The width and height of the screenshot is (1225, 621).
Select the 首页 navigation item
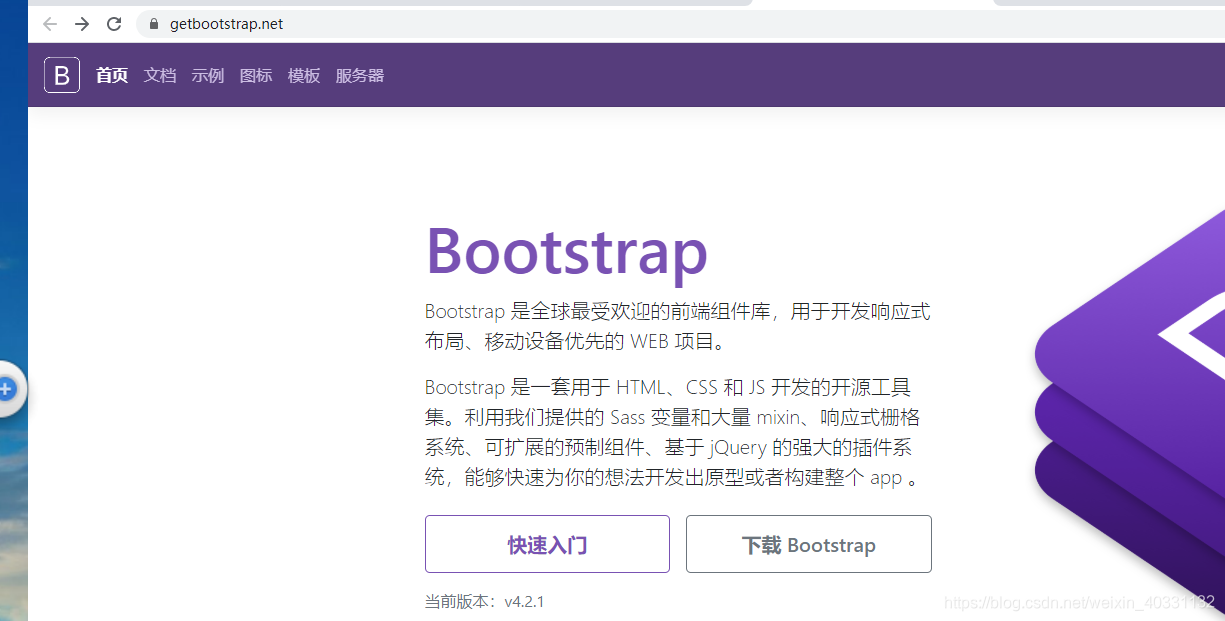pos(111,75)
